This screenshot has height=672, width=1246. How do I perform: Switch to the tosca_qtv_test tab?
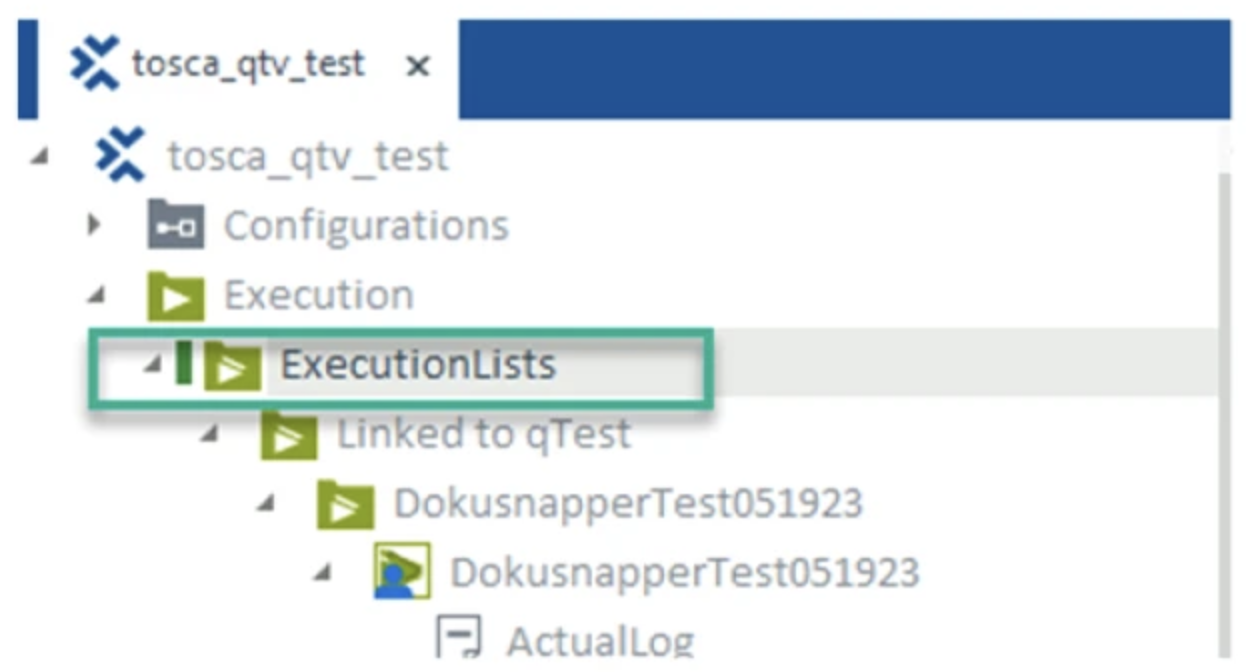tap(248, 64)
